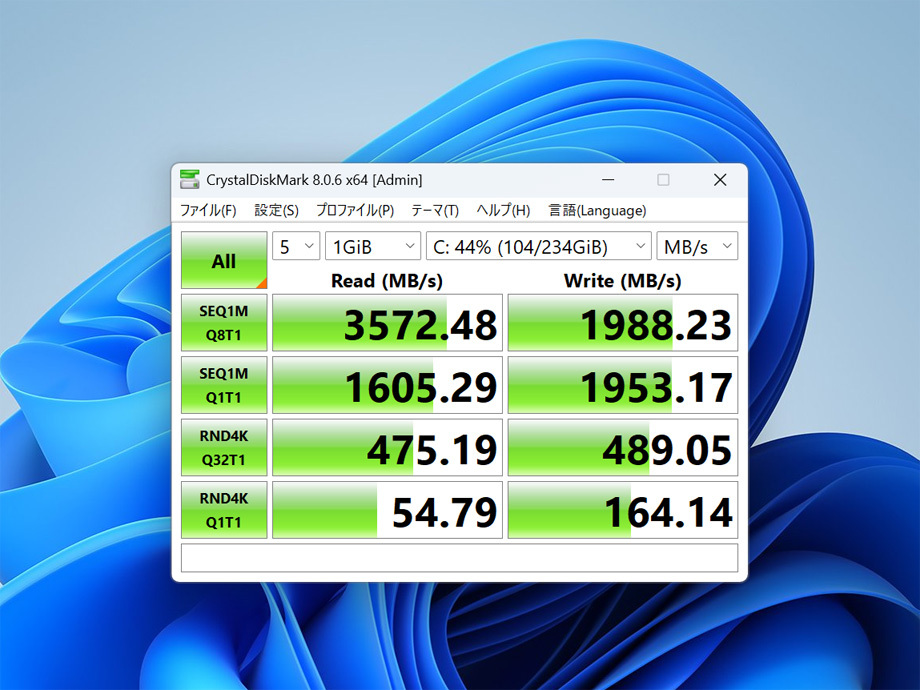The image size is (920, 690).
Task: Expand the test size dropdown showing 1GiB
Action: [x=373, y=246]
